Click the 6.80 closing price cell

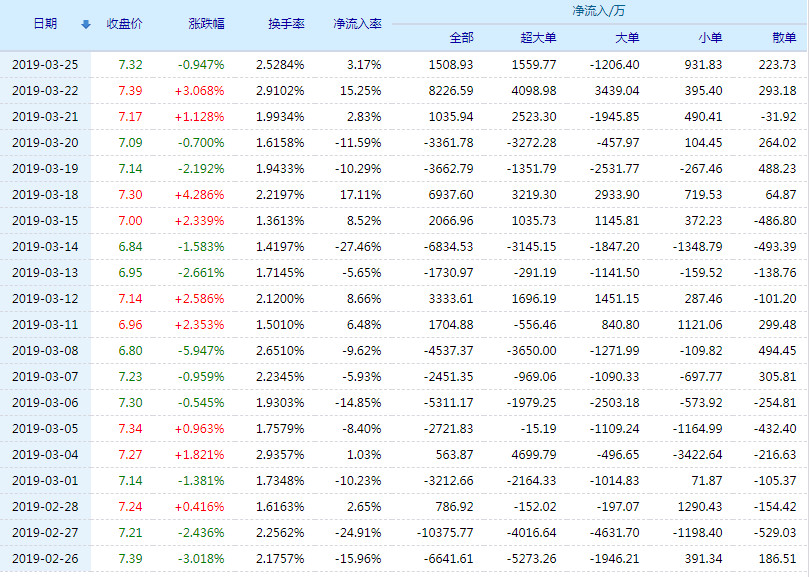(130, 351)
